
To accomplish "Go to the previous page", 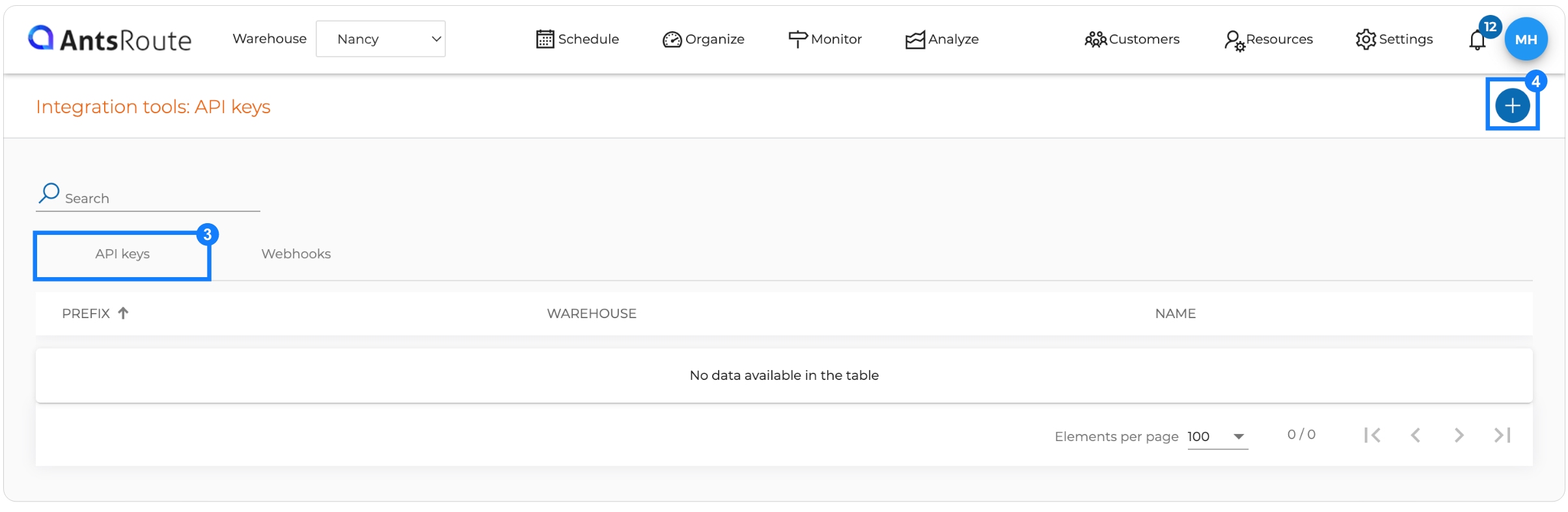I will [x=1415, y=435].
